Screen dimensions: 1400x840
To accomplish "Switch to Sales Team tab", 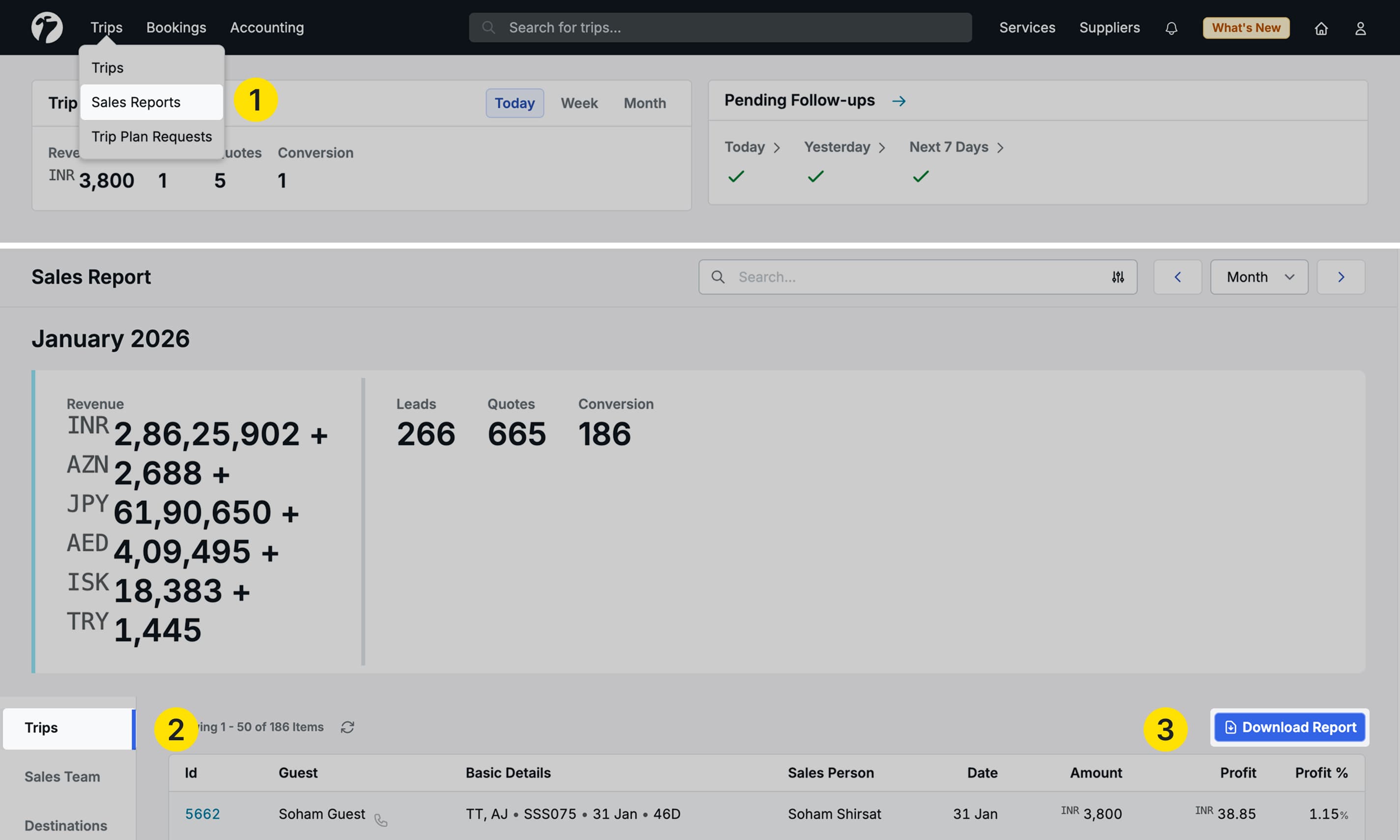I will point(62,776).
